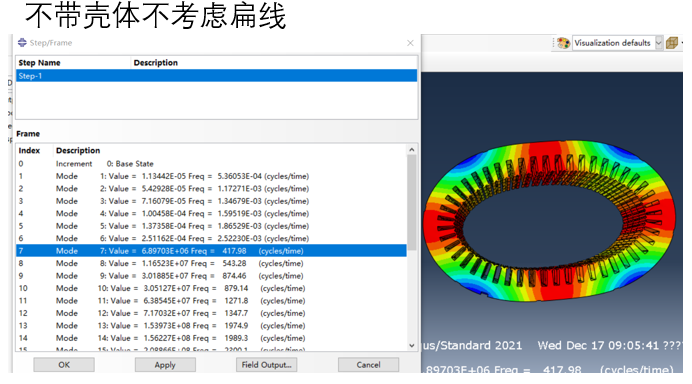The height and width of the screenshot is (384, 692).
Task: Click the Step/Frame dialog title icon
Action: (x=22, y=42)
